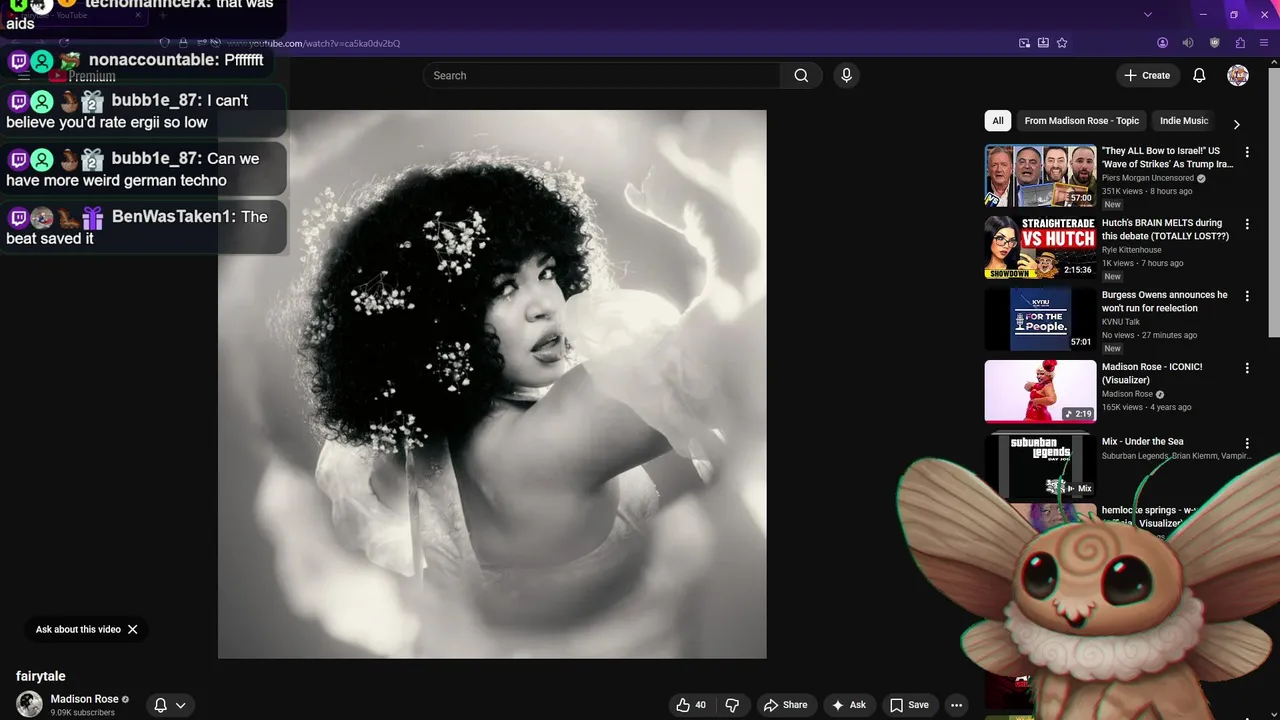
Task: Open the YouTube account avatar menu
Action: click(1238, 75)
